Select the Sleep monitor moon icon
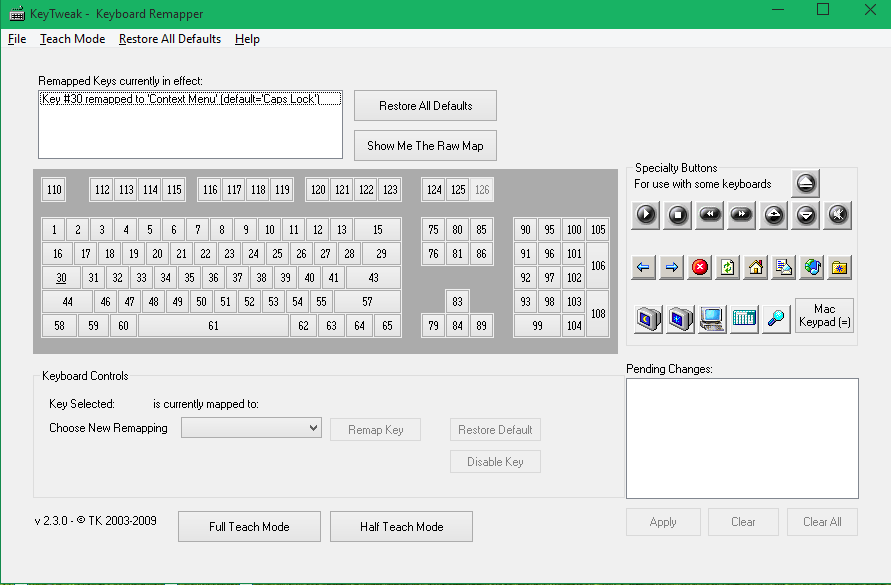 click(648, 319)
